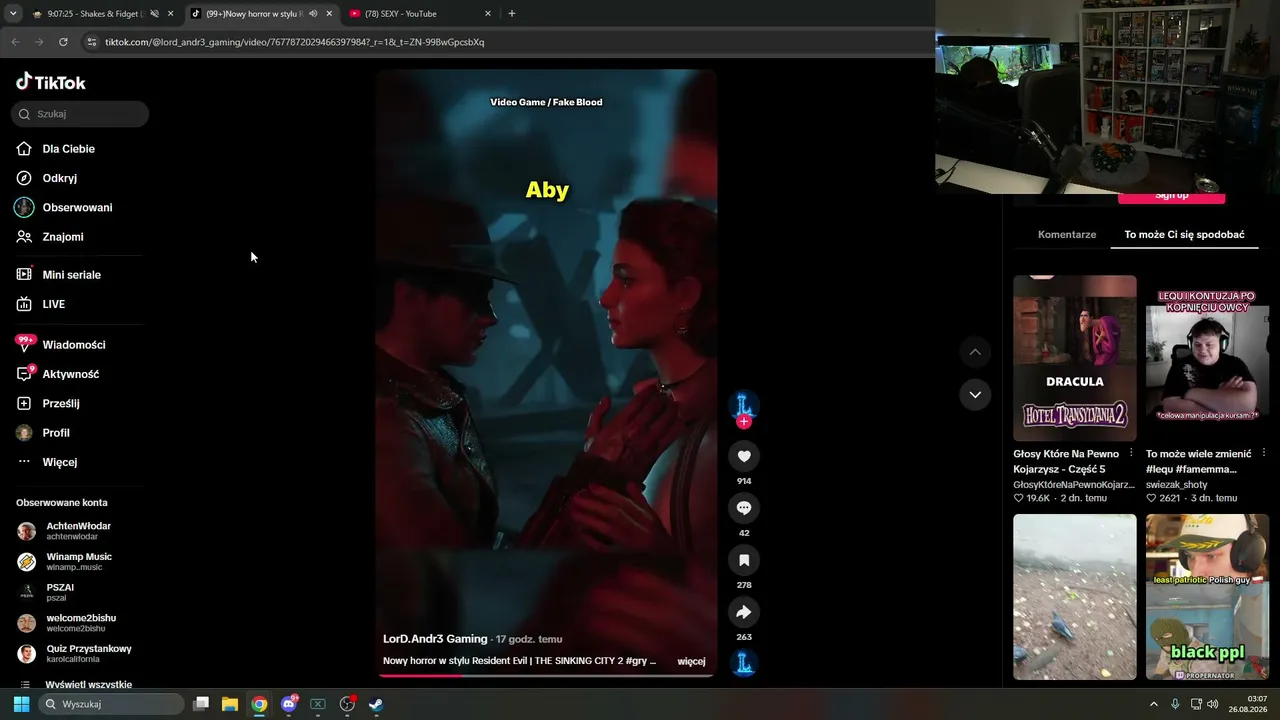The height and width of the screenshot is (720, 1280).
Task: Open Discord from the taskbar
Action: pyautogui.click(x=289, y=704)
